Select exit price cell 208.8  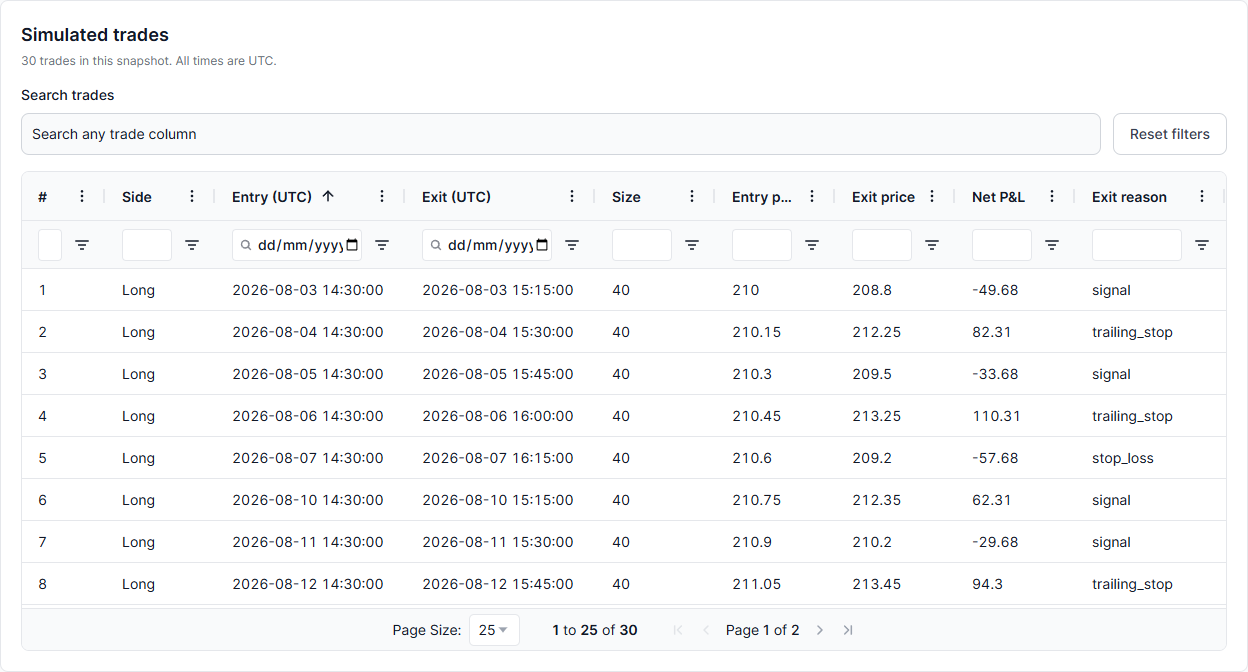895,290
